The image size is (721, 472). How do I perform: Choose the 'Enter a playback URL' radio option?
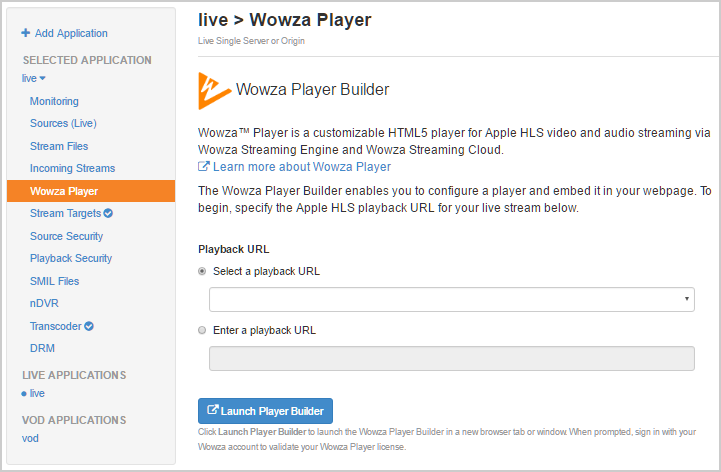point(203,330)
